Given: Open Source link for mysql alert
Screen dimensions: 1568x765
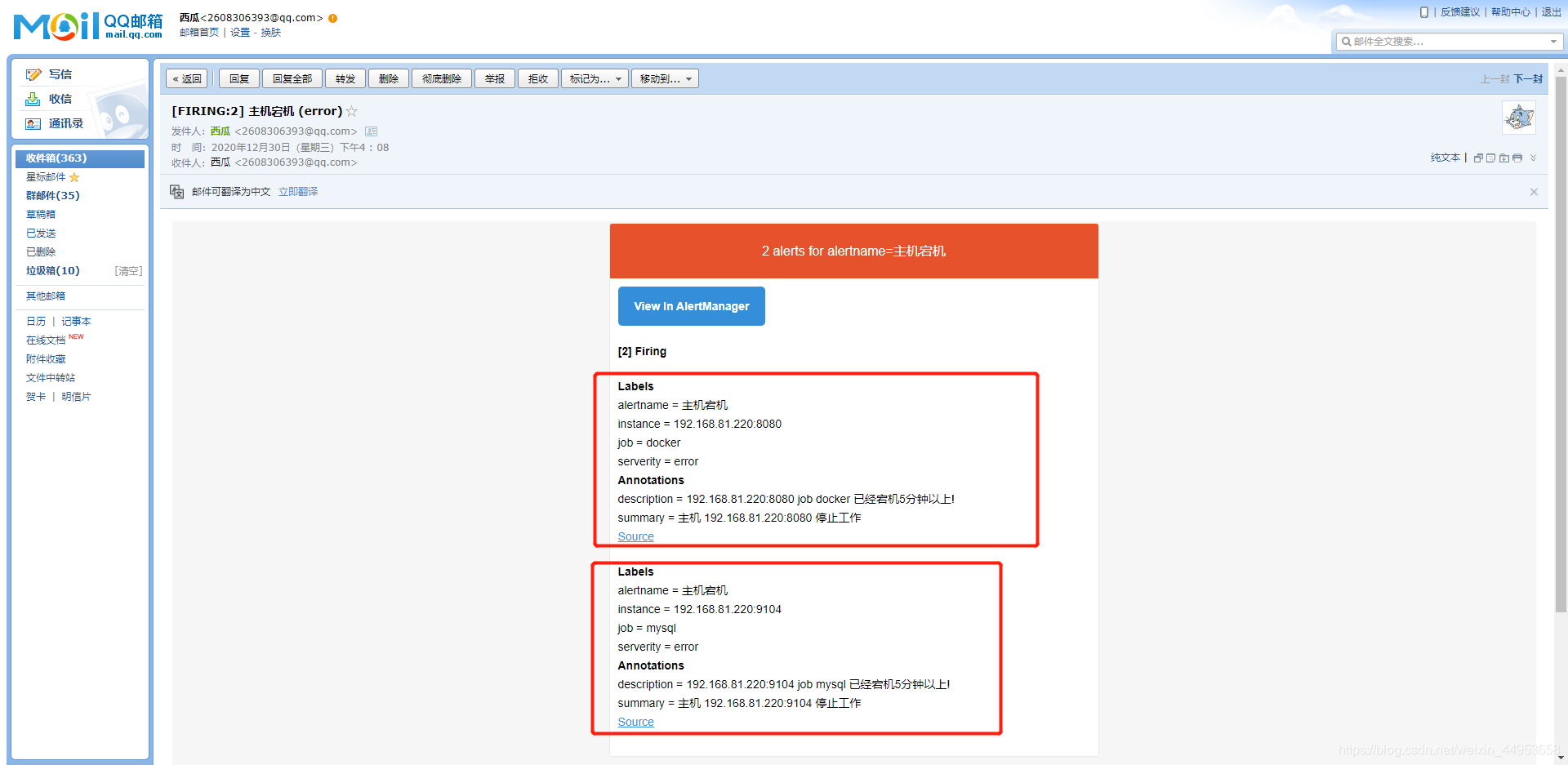Looking at the screenshot, I should click(x=635, y=722).
